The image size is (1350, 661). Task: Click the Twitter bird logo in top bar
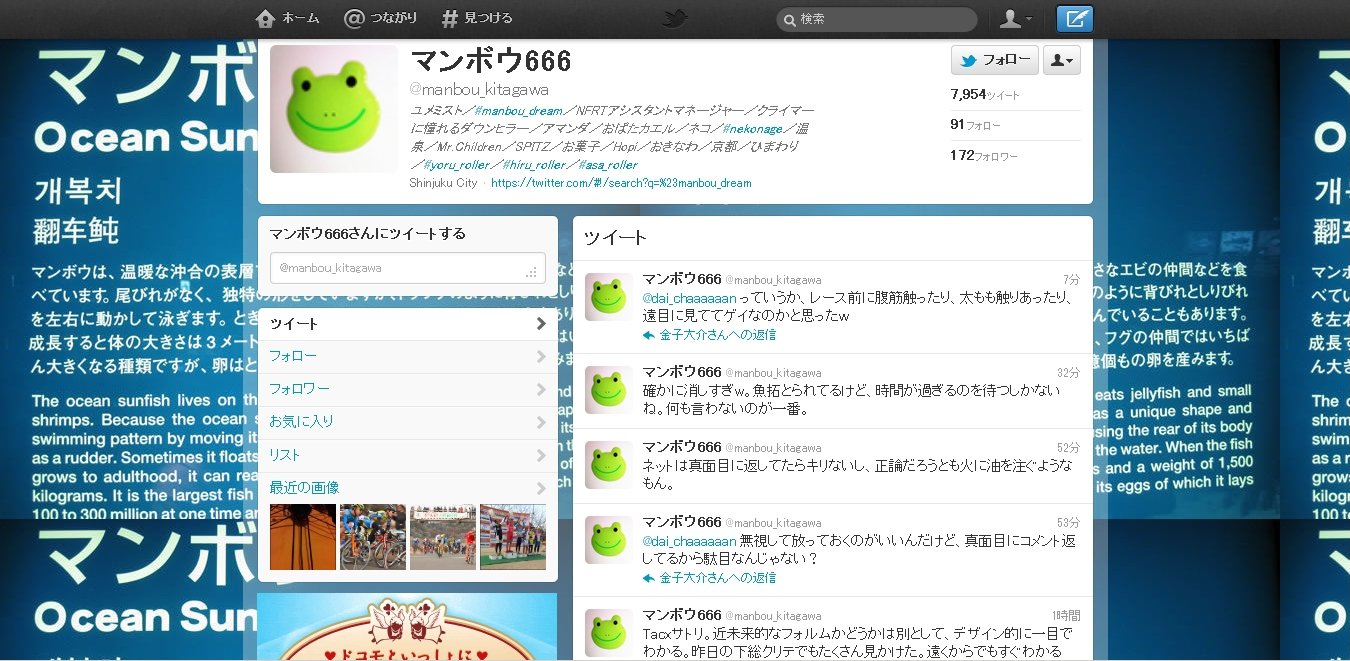pos(676,19)
